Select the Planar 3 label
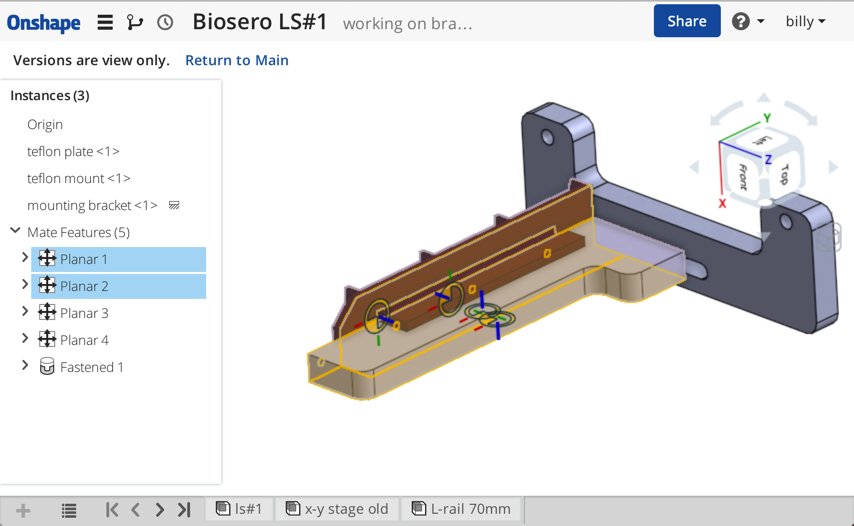This screenshot has width=854, height=526. 84,313
